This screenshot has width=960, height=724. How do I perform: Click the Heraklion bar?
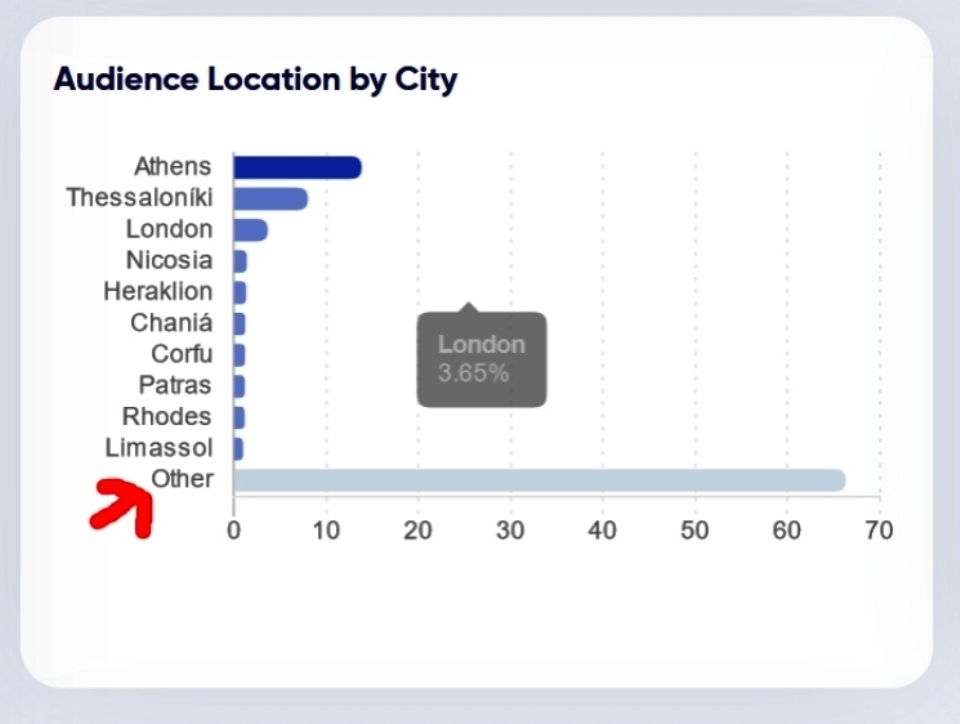pyautogui.click(x=239, y=293)
